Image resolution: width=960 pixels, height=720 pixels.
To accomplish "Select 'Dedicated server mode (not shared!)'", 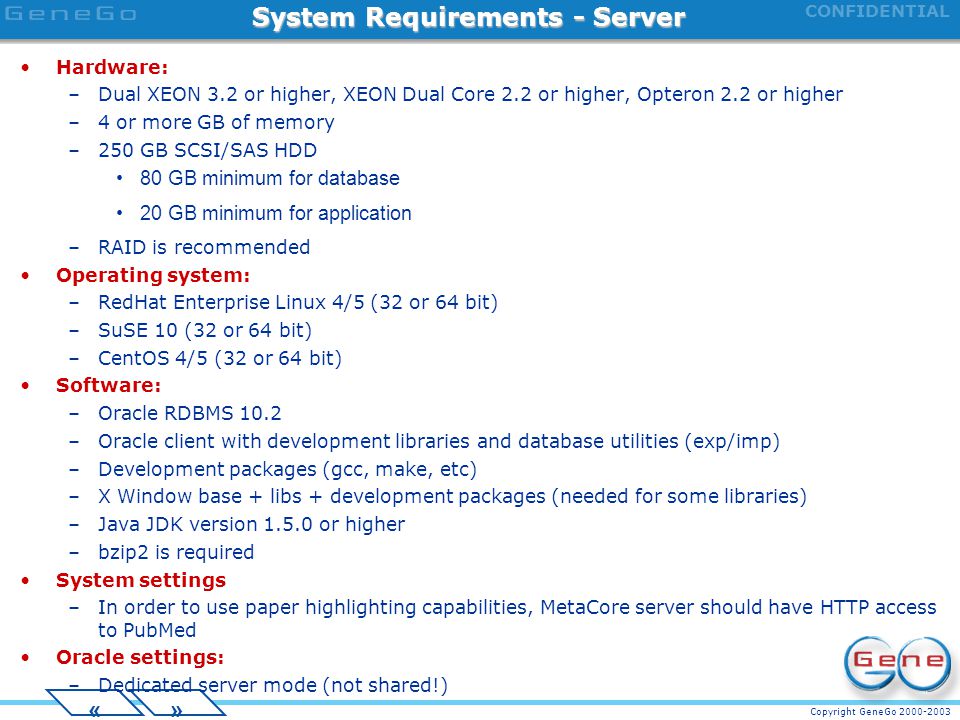I will click(272, 685).
